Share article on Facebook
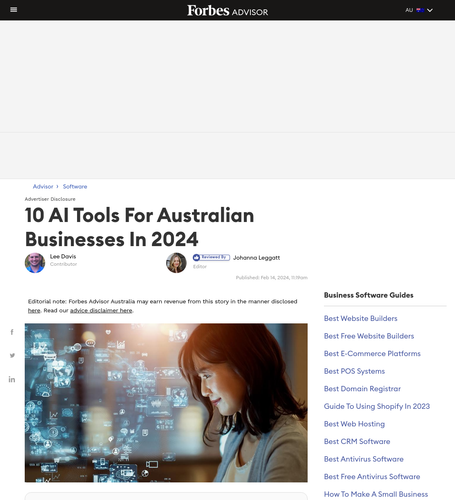The height and width of the screenshot is (500, 455). click(x=12, y=332)
